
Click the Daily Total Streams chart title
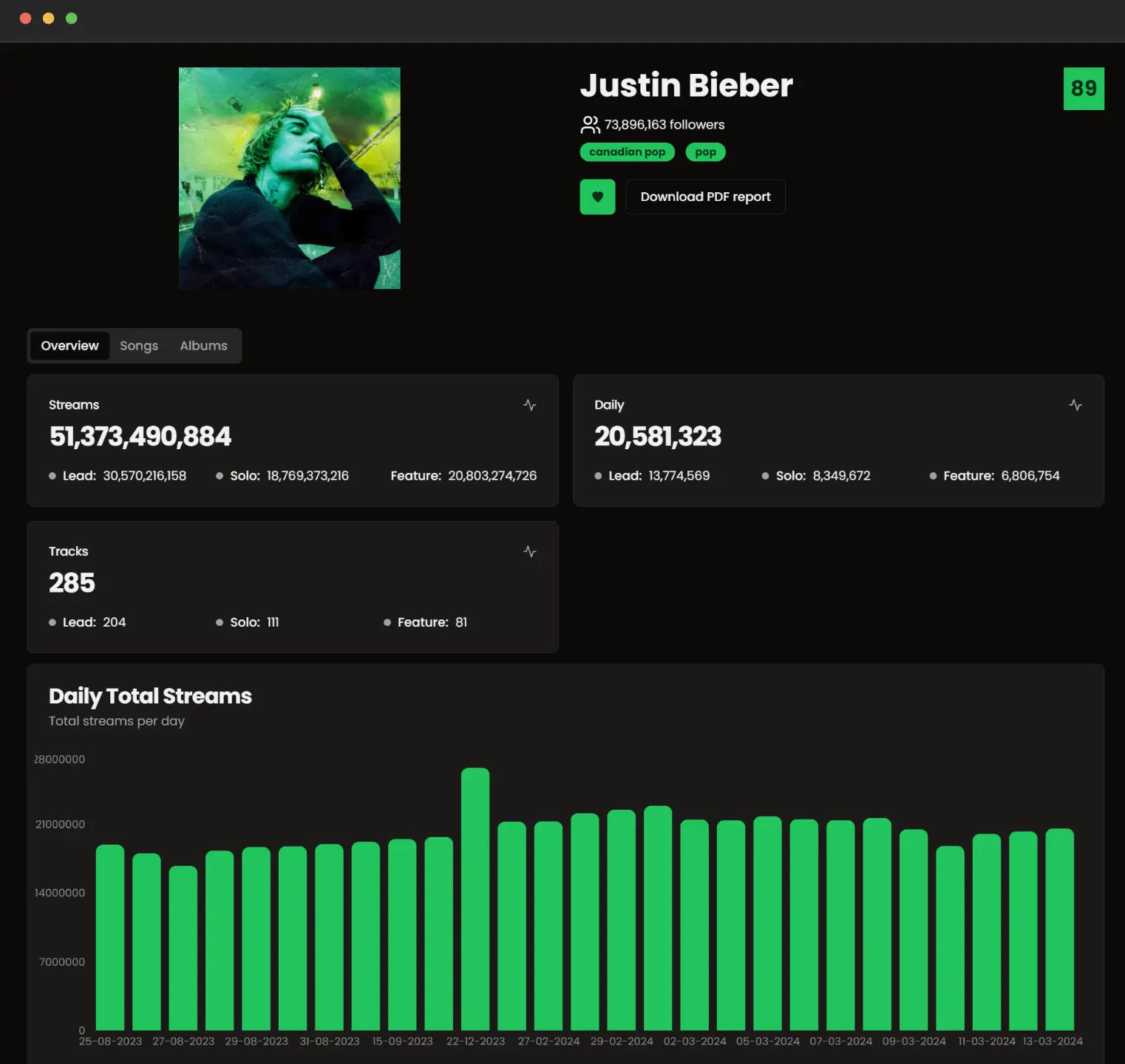pos(150,696)
